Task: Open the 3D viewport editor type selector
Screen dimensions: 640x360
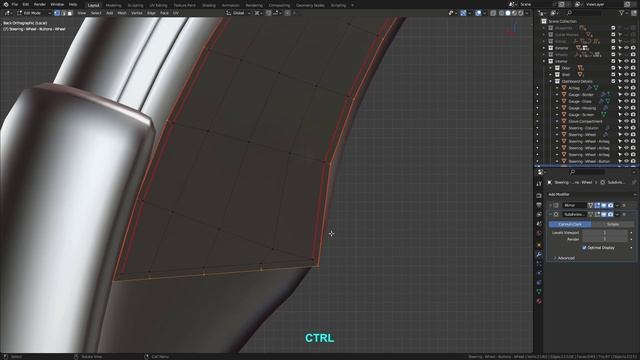Action: [8, 13]
